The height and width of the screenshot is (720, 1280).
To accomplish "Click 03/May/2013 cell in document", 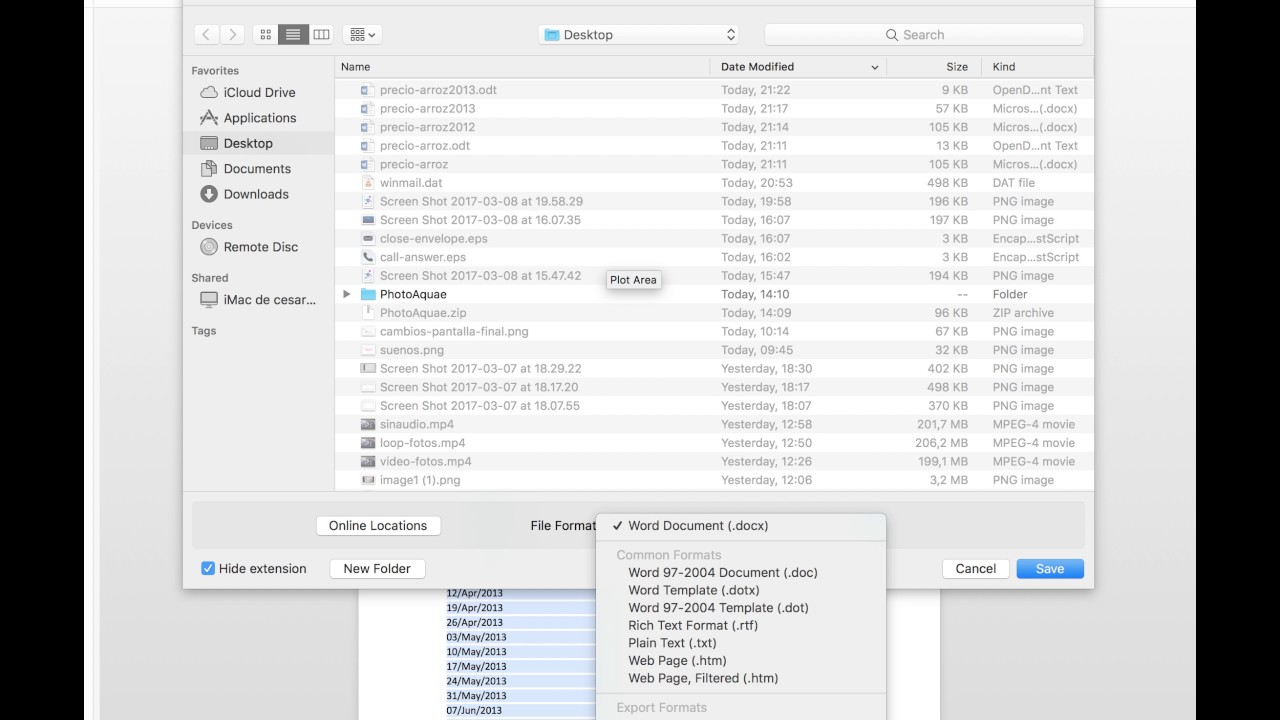I will 476,637.
